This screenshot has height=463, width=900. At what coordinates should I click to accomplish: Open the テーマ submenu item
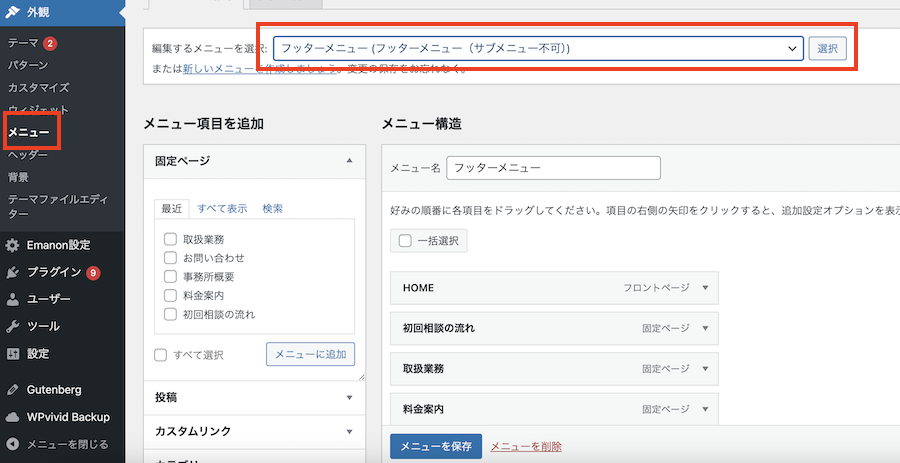[x=23, y=43]
